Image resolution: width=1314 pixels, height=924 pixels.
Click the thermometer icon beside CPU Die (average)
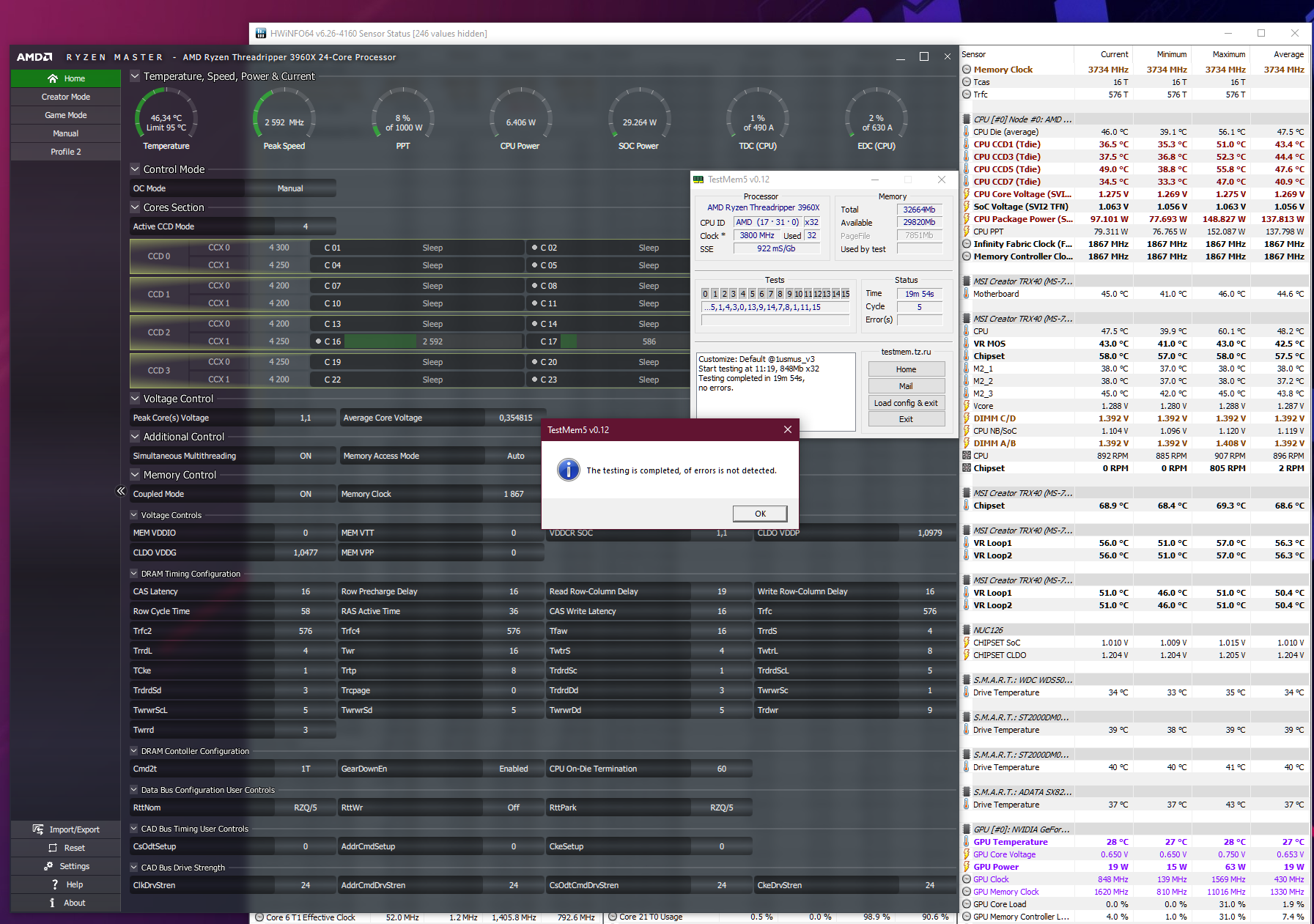(967, 132)
